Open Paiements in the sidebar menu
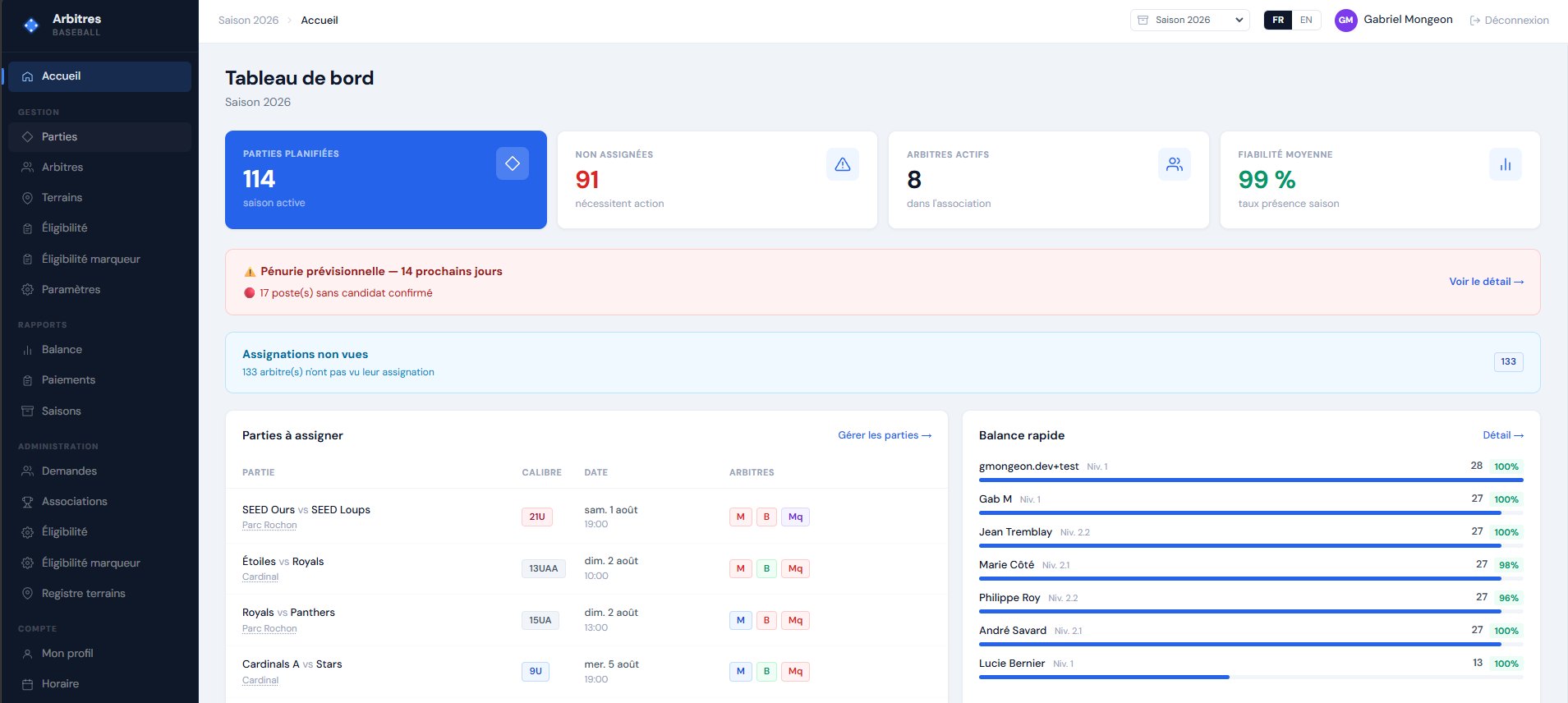 point(99,380)
